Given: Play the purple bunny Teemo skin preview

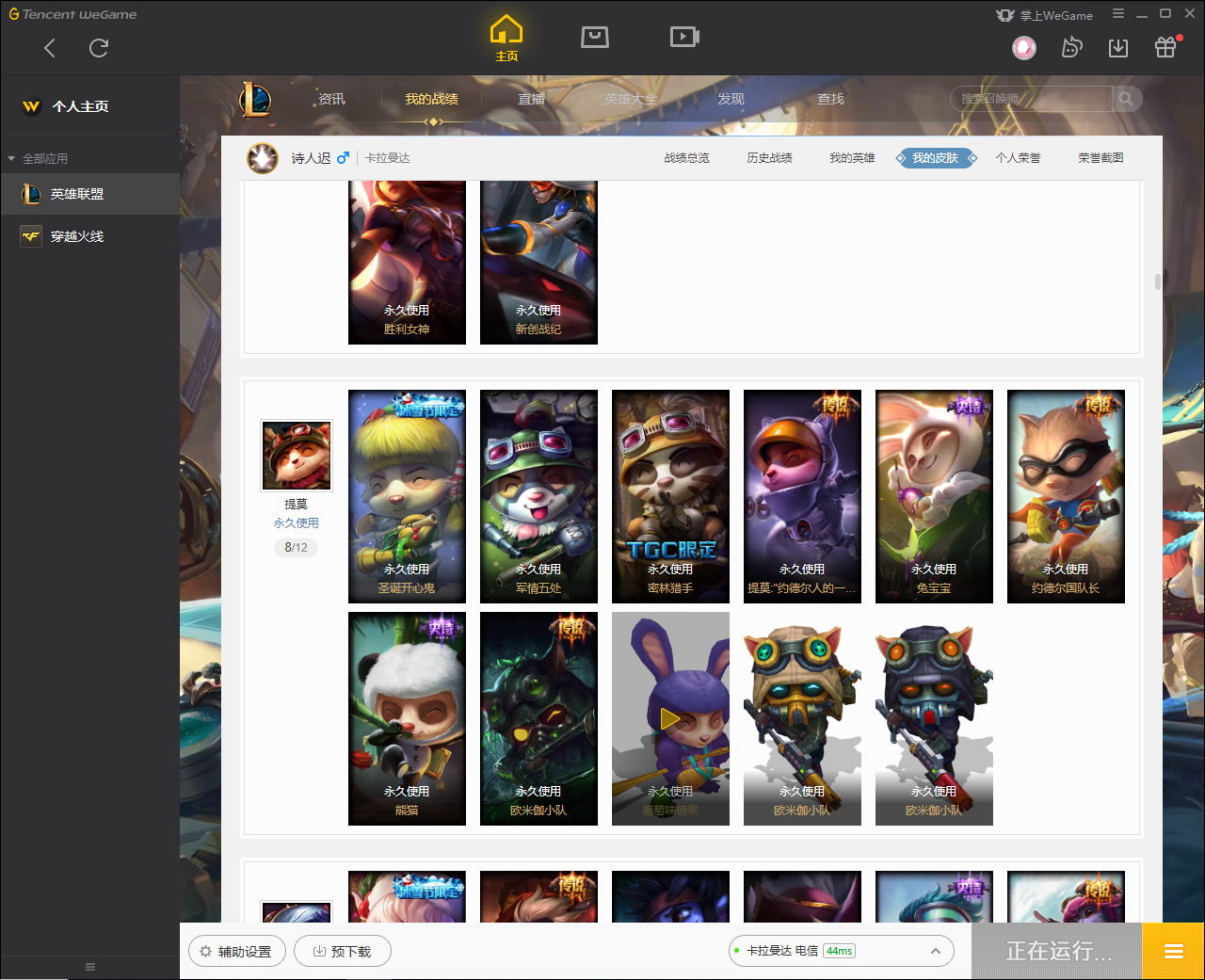Looking at the screenshot, I should (x=669, y=719).
